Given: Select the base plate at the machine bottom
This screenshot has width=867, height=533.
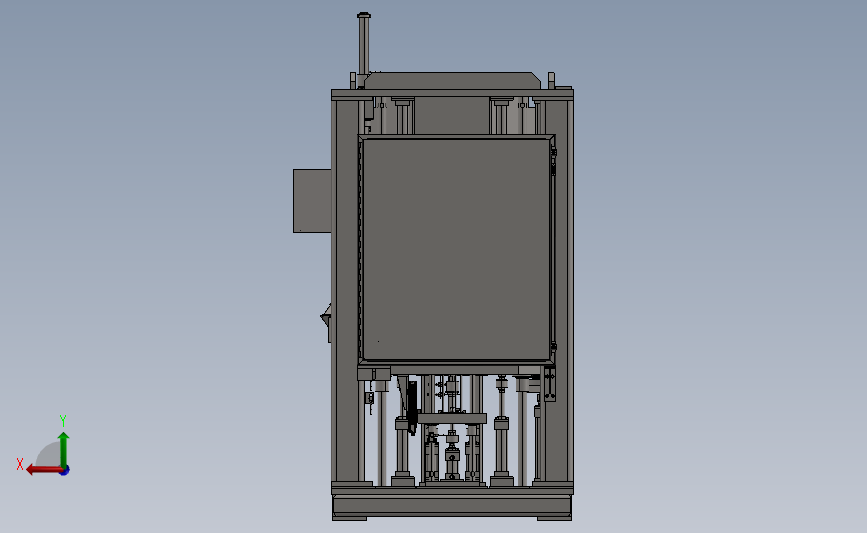Looking at the screenshot, I should [452, 505].
